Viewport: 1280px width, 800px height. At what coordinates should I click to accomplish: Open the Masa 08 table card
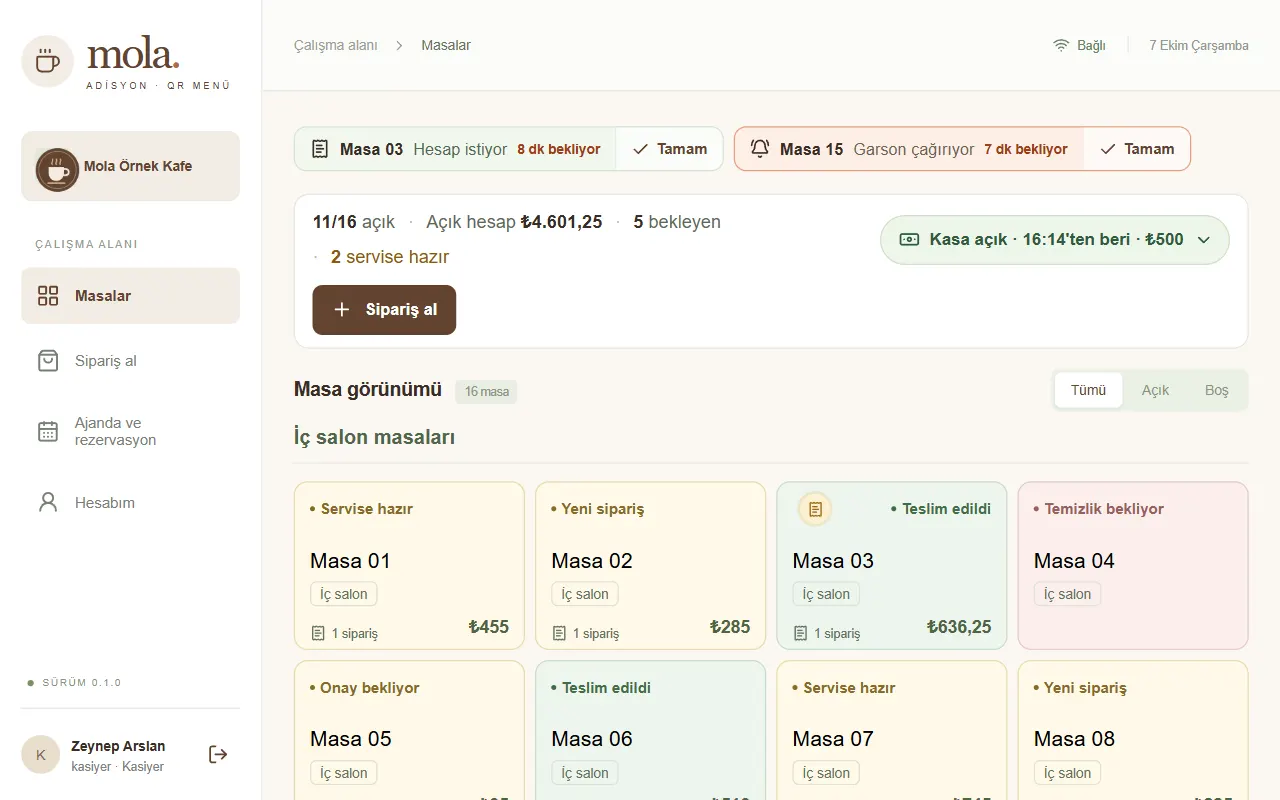1133,730
